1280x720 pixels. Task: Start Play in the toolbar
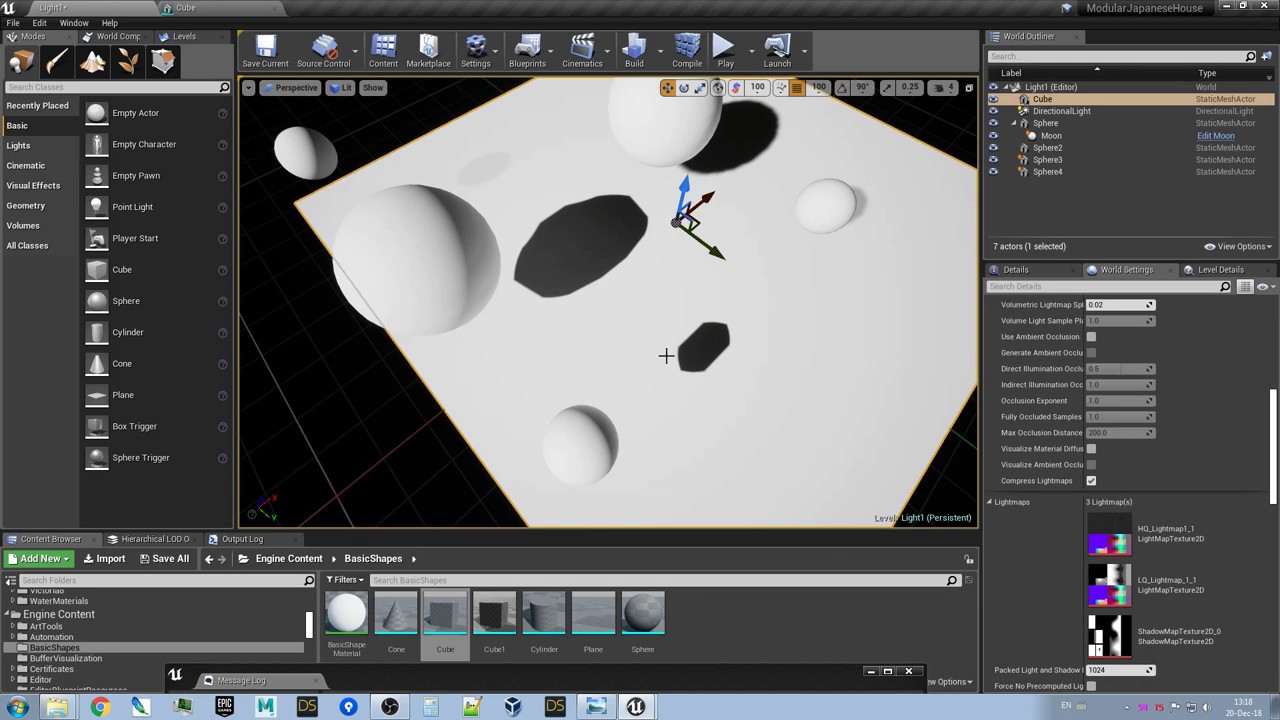725,51
